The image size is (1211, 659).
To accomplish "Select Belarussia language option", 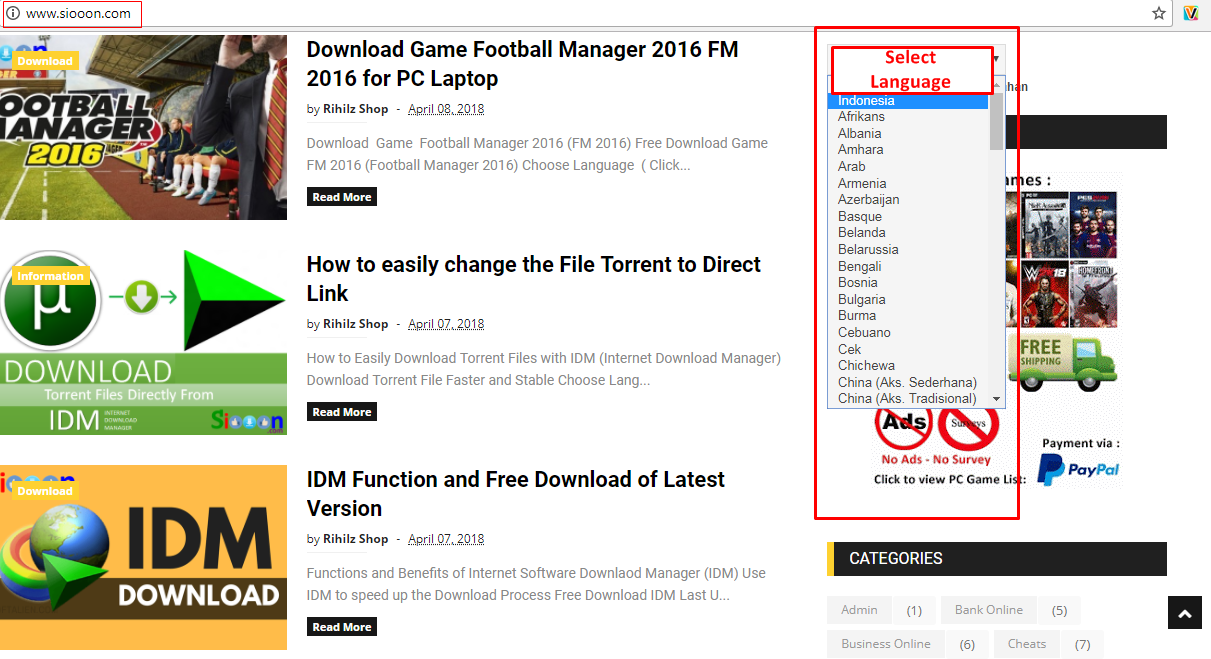I will pyautogui.click(x=908, y=249).
